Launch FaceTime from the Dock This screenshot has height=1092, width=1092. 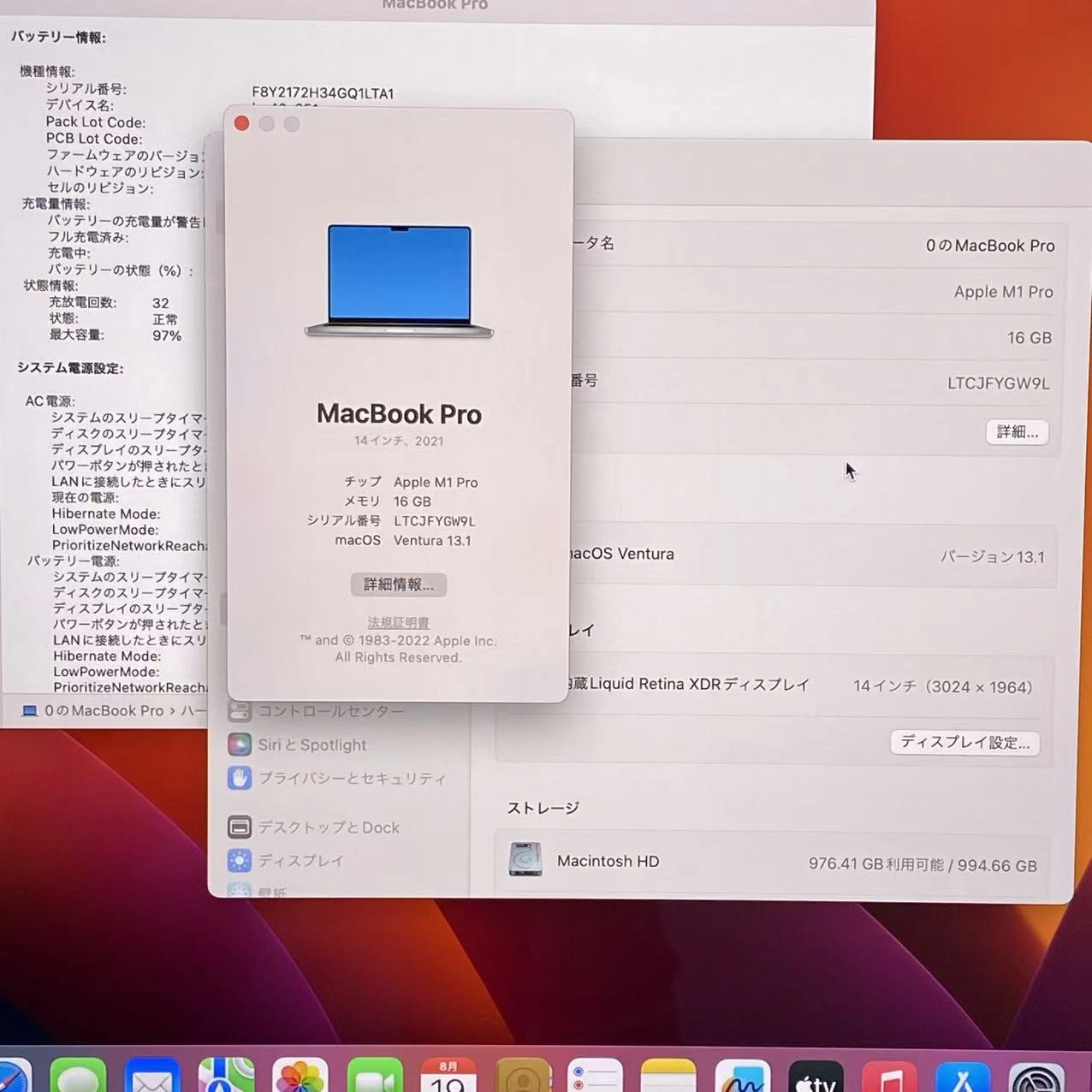[x=375, y=1076]
